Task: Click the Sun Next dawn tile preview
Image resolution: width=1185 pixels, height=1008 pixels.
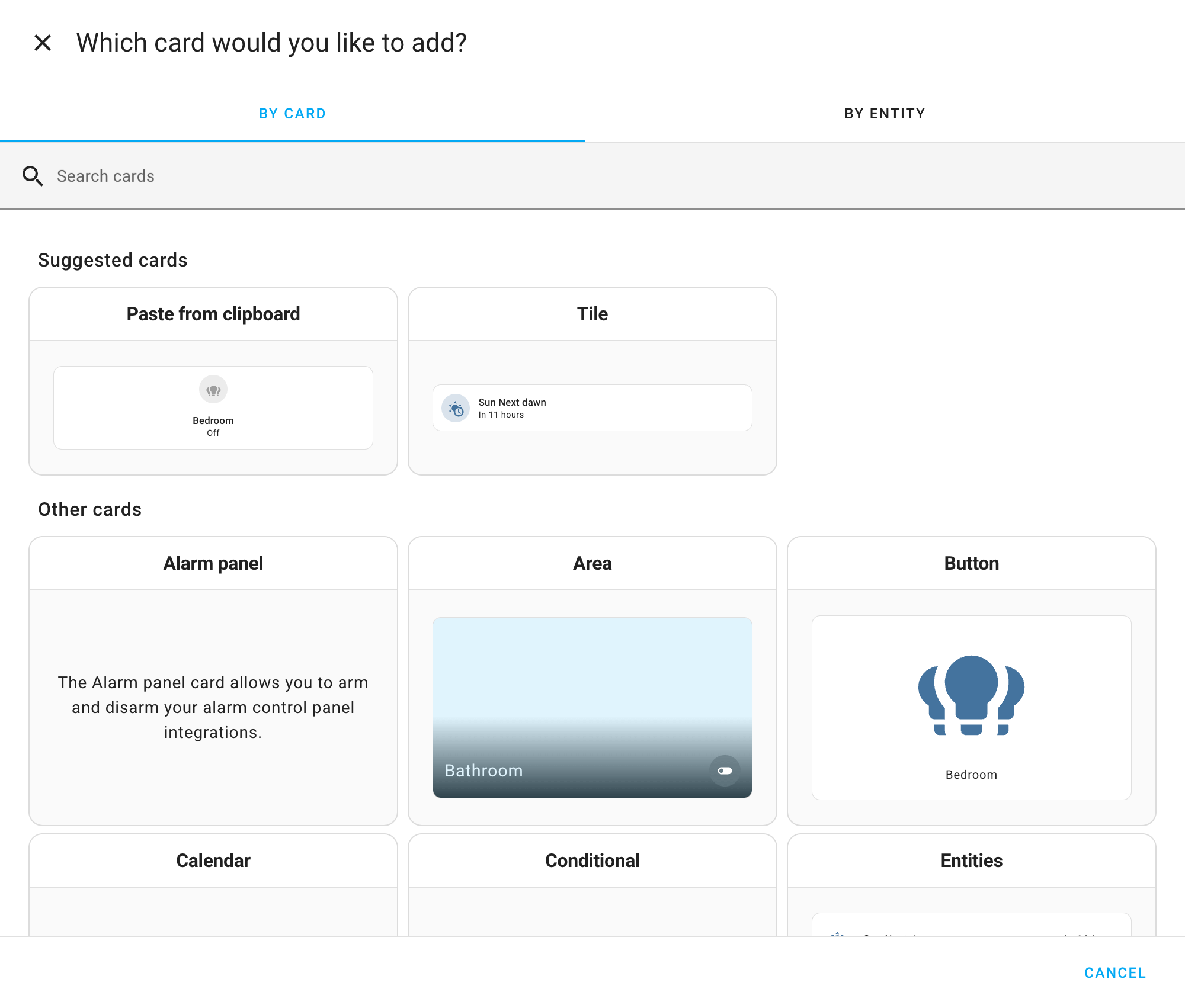Action: 592,407
